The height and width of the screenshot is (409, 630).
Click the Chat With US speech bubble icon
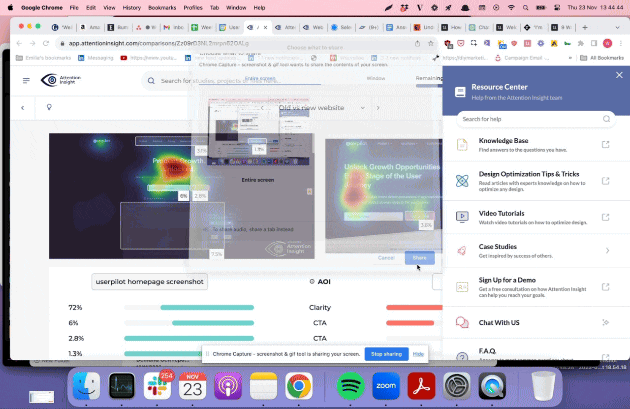coord(462,322)
